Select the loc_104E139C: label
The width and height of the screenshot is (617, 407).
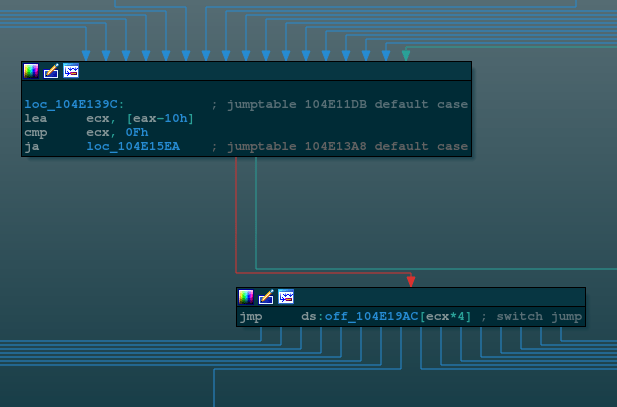pyautogui.click(x=74, y=104)
